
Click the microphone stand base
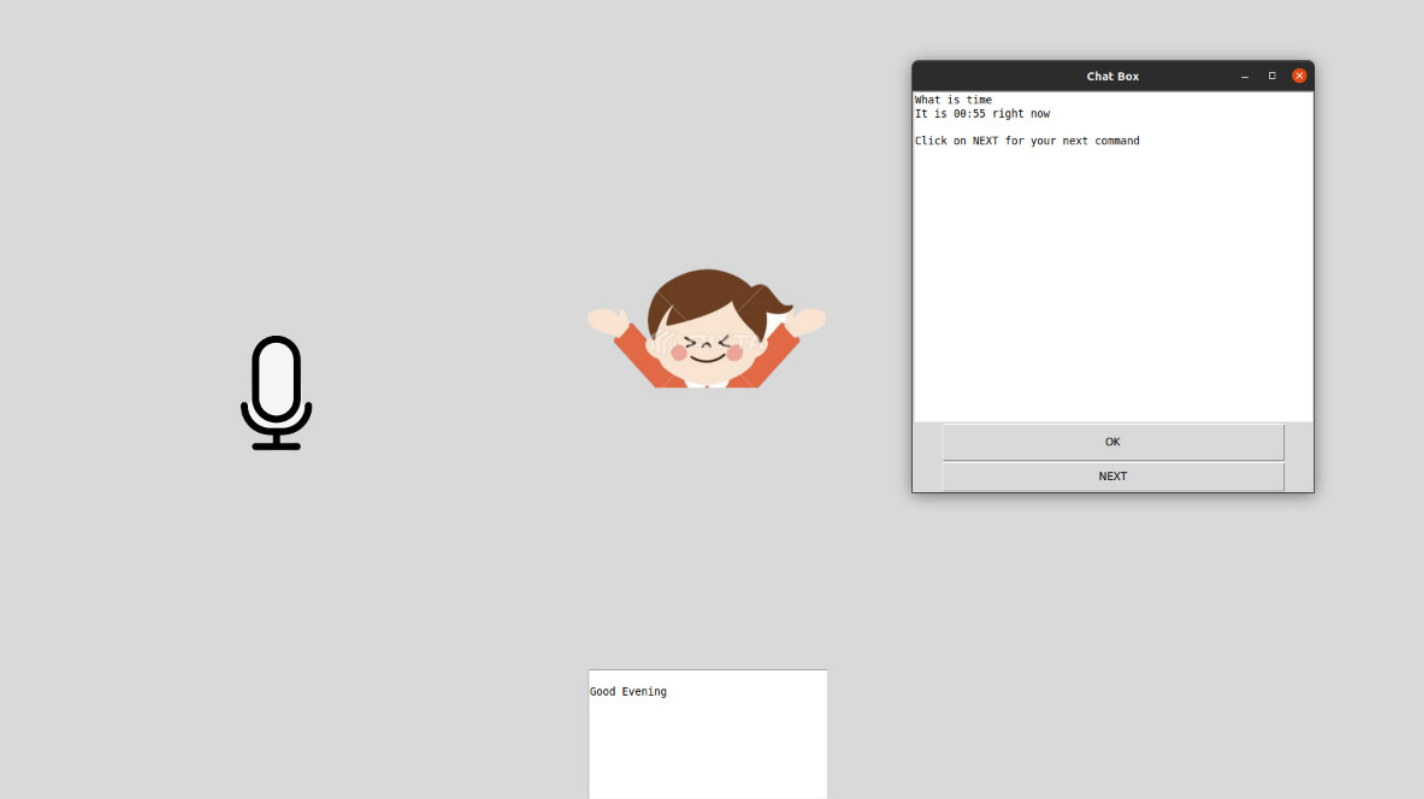coord(276,445)
